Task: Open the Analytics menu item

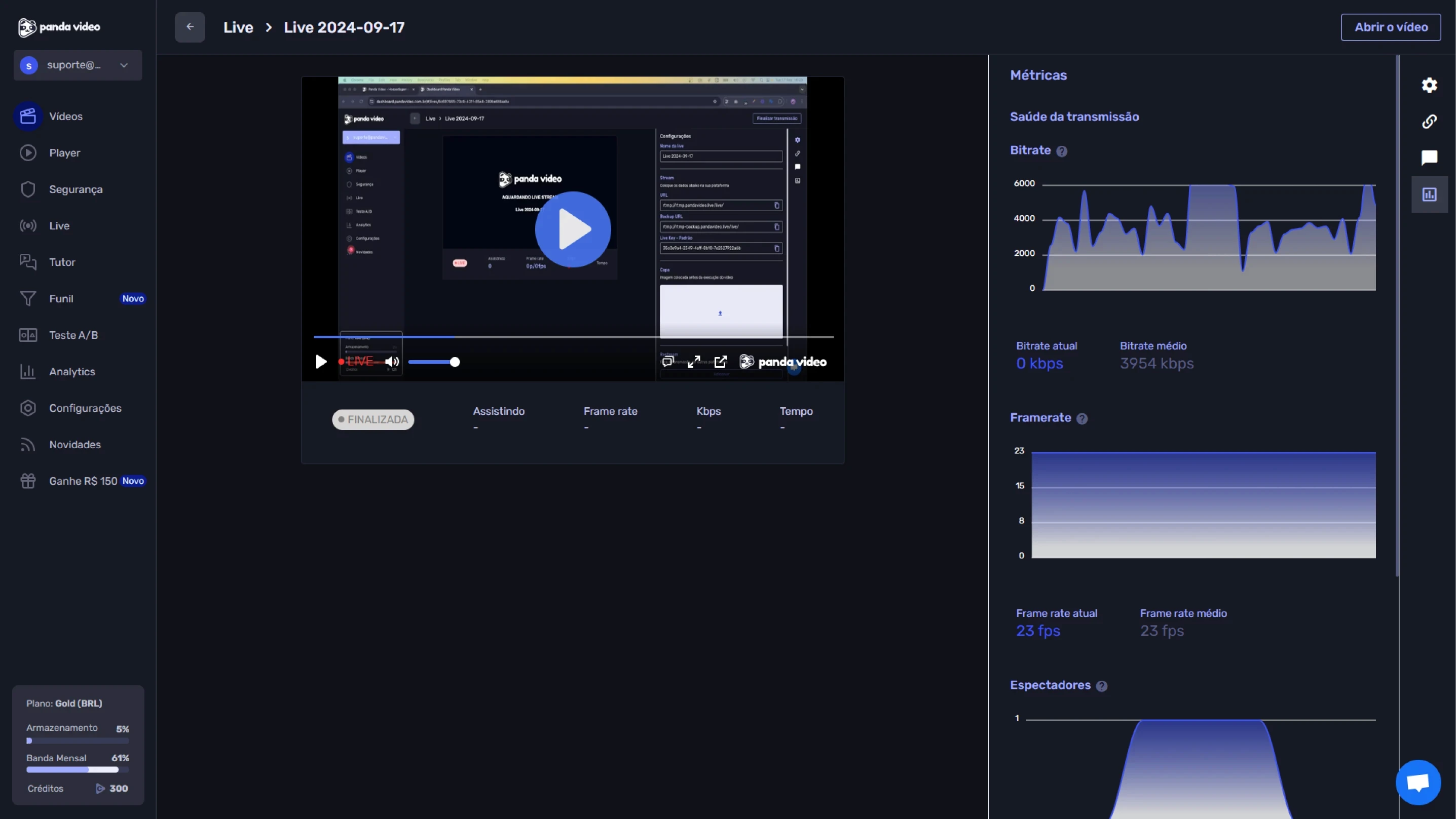Action: [x=72, y=372]
